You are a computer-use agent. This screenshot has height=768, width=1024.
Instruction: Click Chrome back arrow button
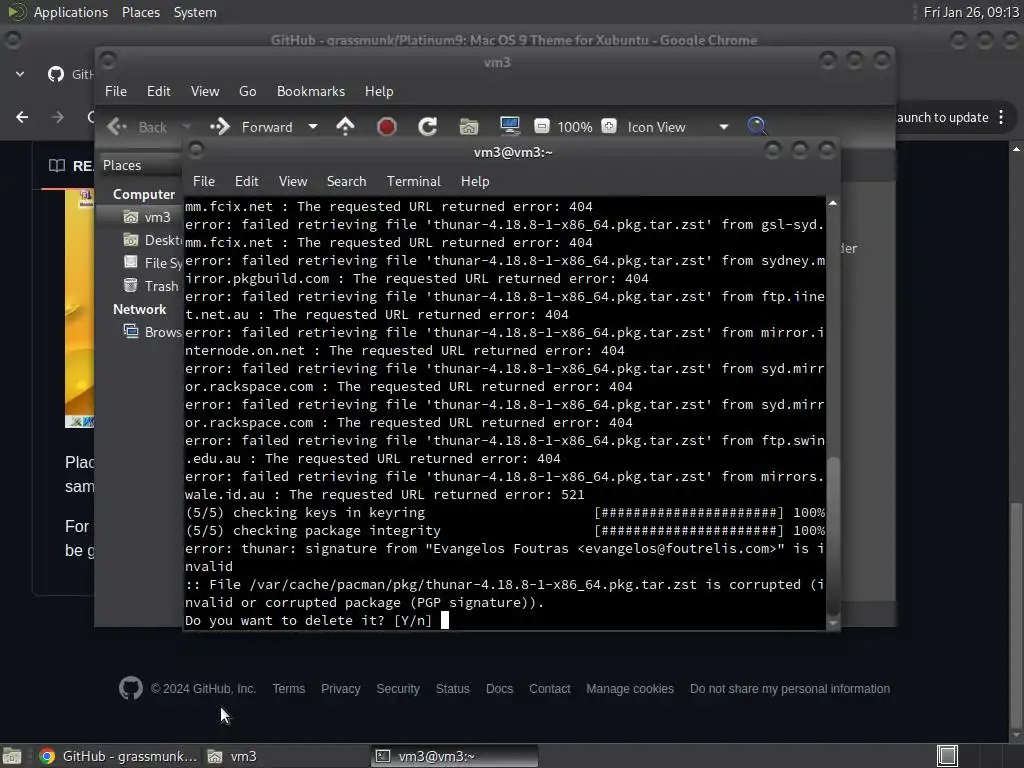[x=22, y=118]
